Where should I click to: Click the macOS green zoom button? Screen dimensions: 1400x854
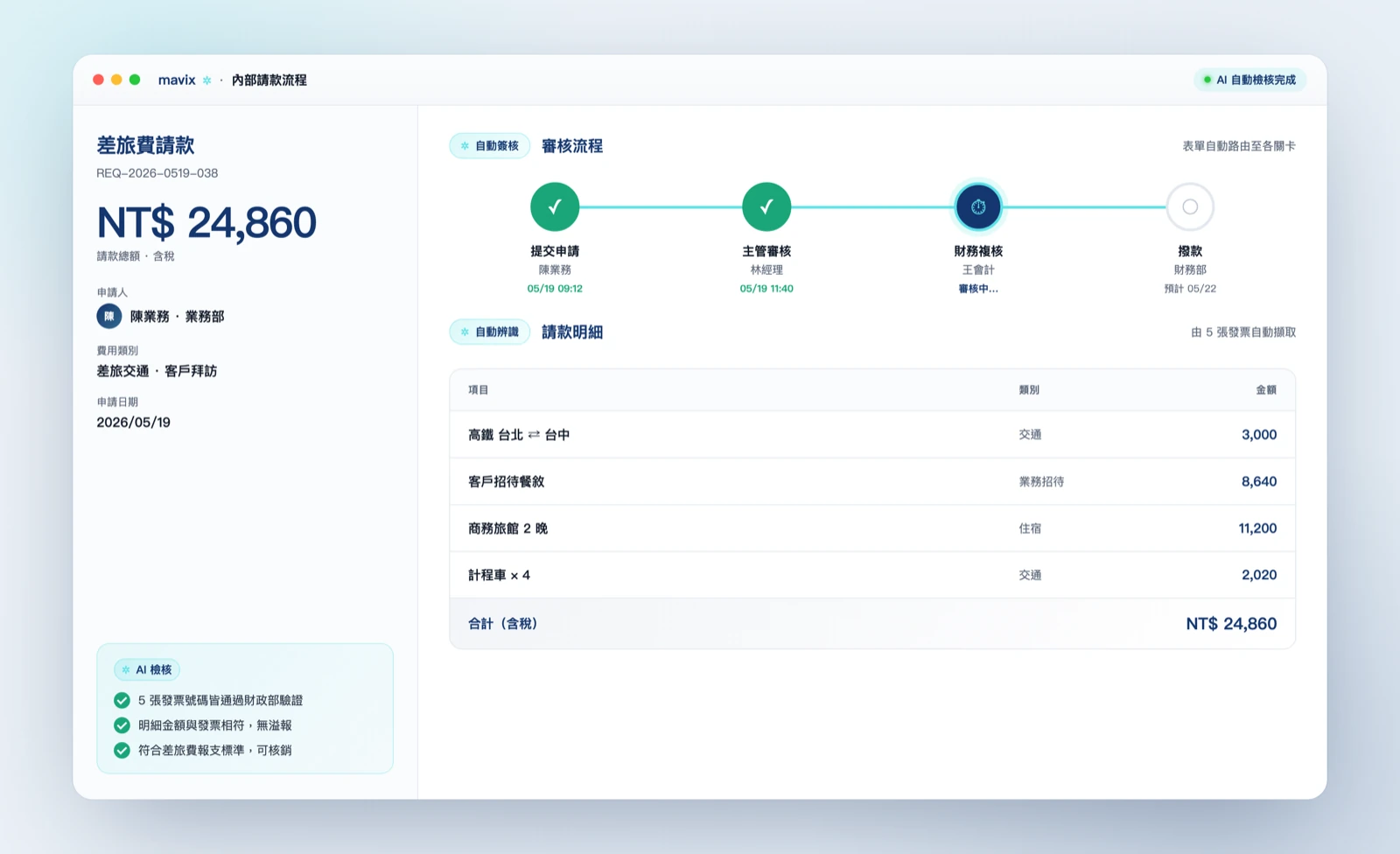tap(135, 80)
